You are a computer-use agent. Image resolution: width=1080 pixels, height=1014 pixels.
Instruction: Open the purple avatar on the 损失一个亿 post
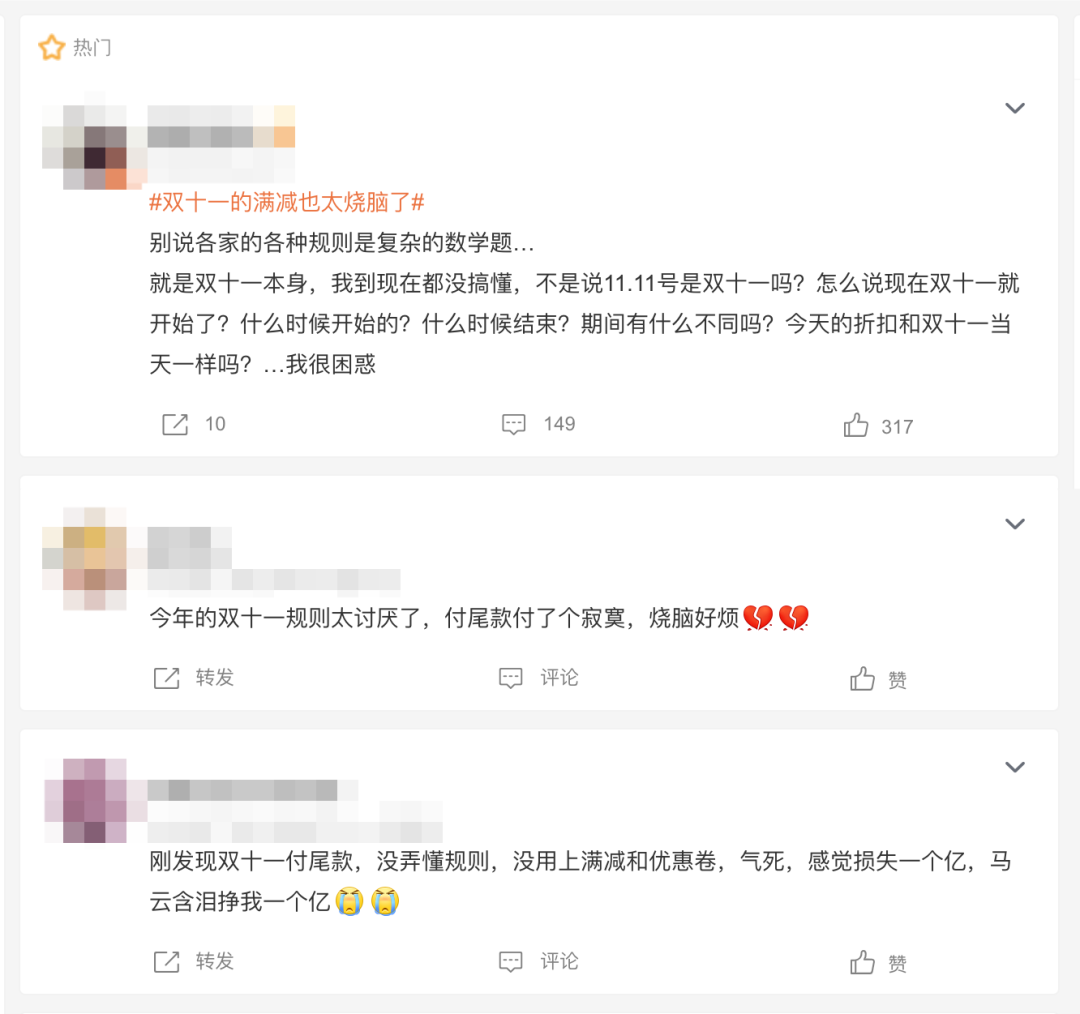(94, 801)
